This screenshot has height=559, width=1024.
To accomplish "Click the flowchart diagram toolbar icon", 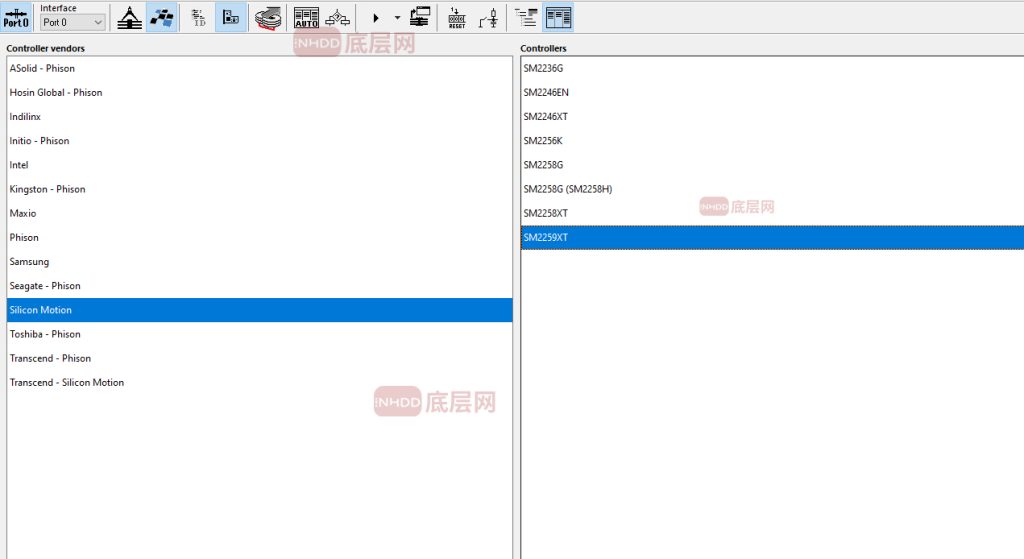I will pyautogui.click(x=339, y=17).
